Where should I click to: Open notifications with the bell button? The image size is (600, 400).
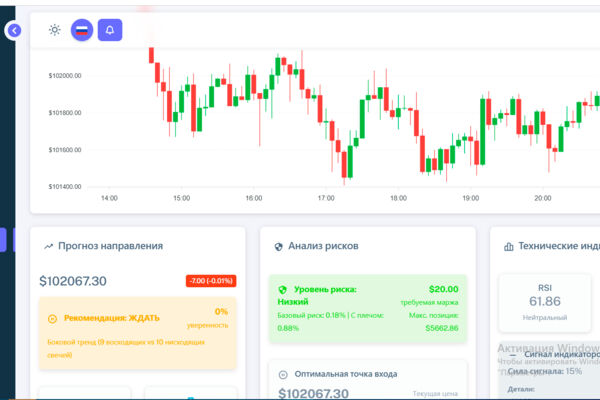coord(110,30)
